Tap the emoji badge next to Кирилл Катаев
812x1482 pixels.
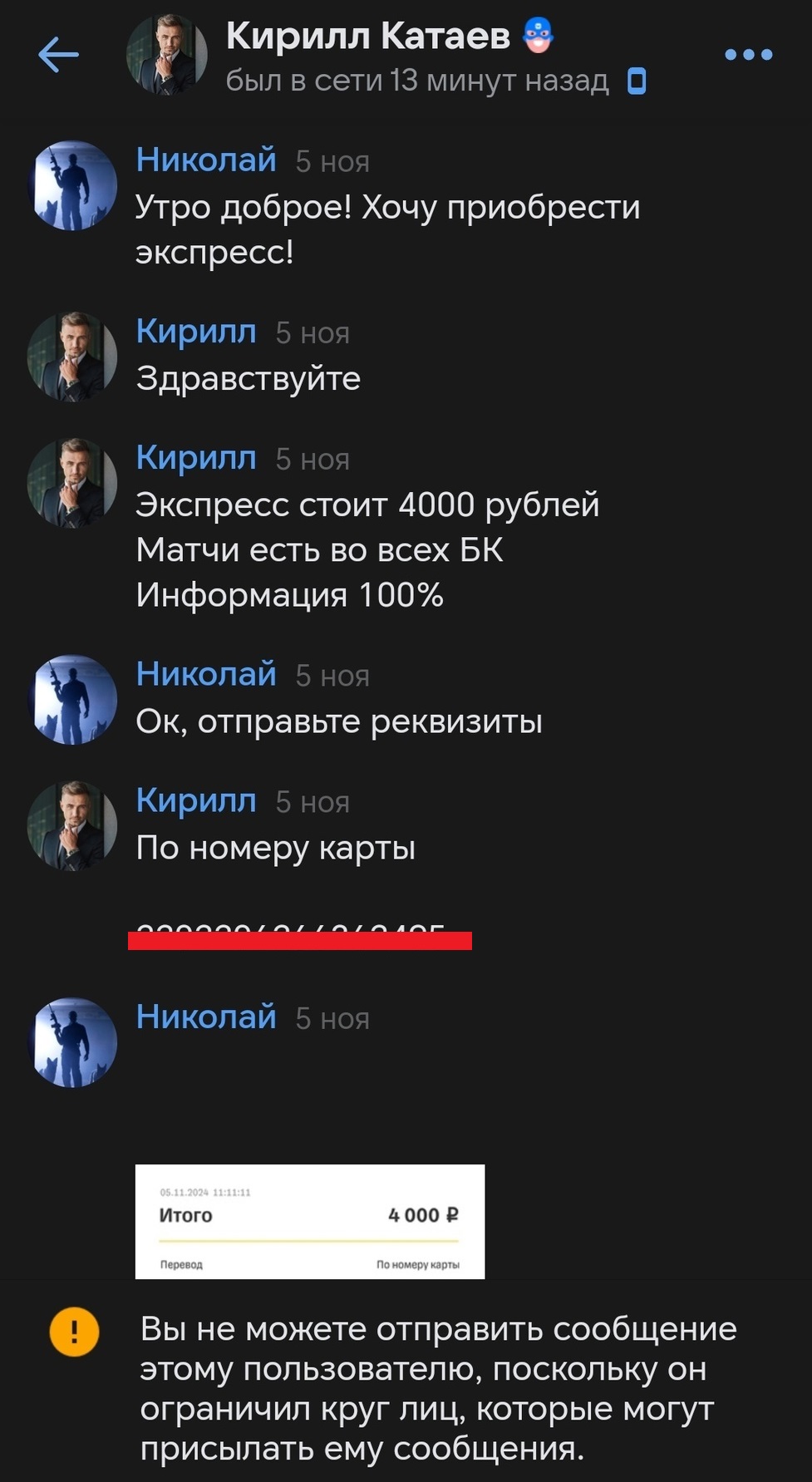[x=539, y=36]
